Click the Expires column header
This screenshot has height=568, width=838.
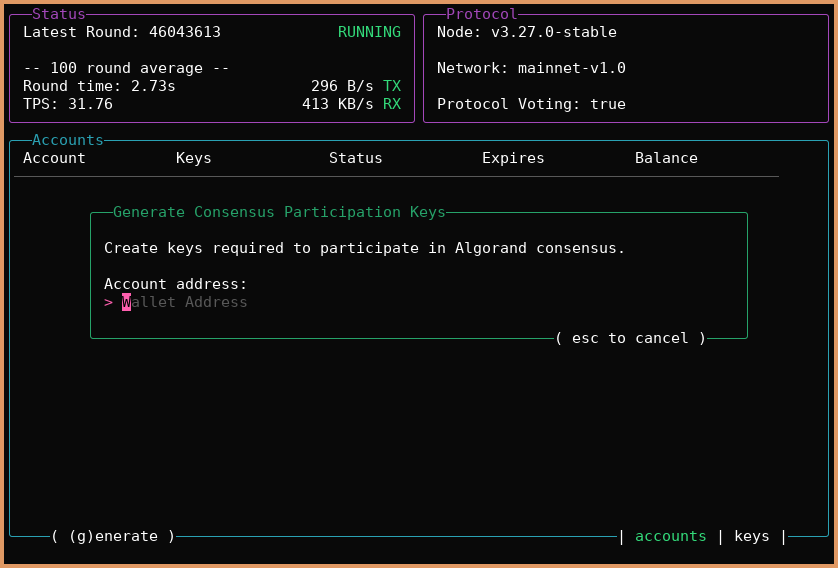[513, 158]
